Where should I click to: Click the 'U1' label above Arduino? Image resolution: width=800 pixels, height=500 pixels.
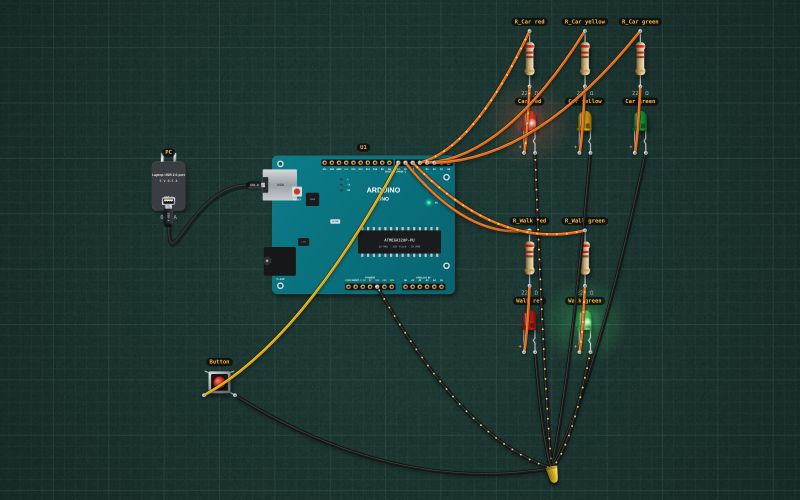363,147
